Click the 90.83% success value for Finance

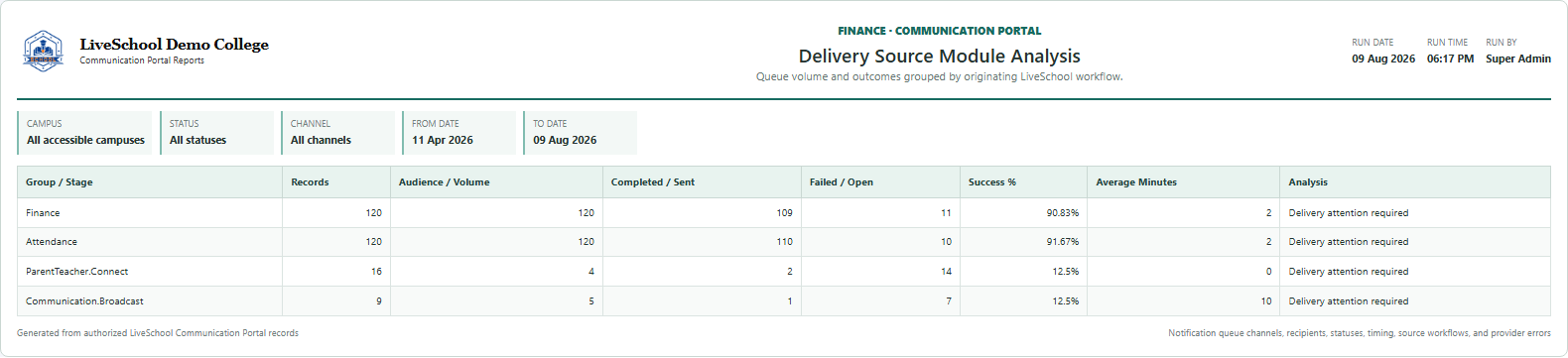point(1063,213)
